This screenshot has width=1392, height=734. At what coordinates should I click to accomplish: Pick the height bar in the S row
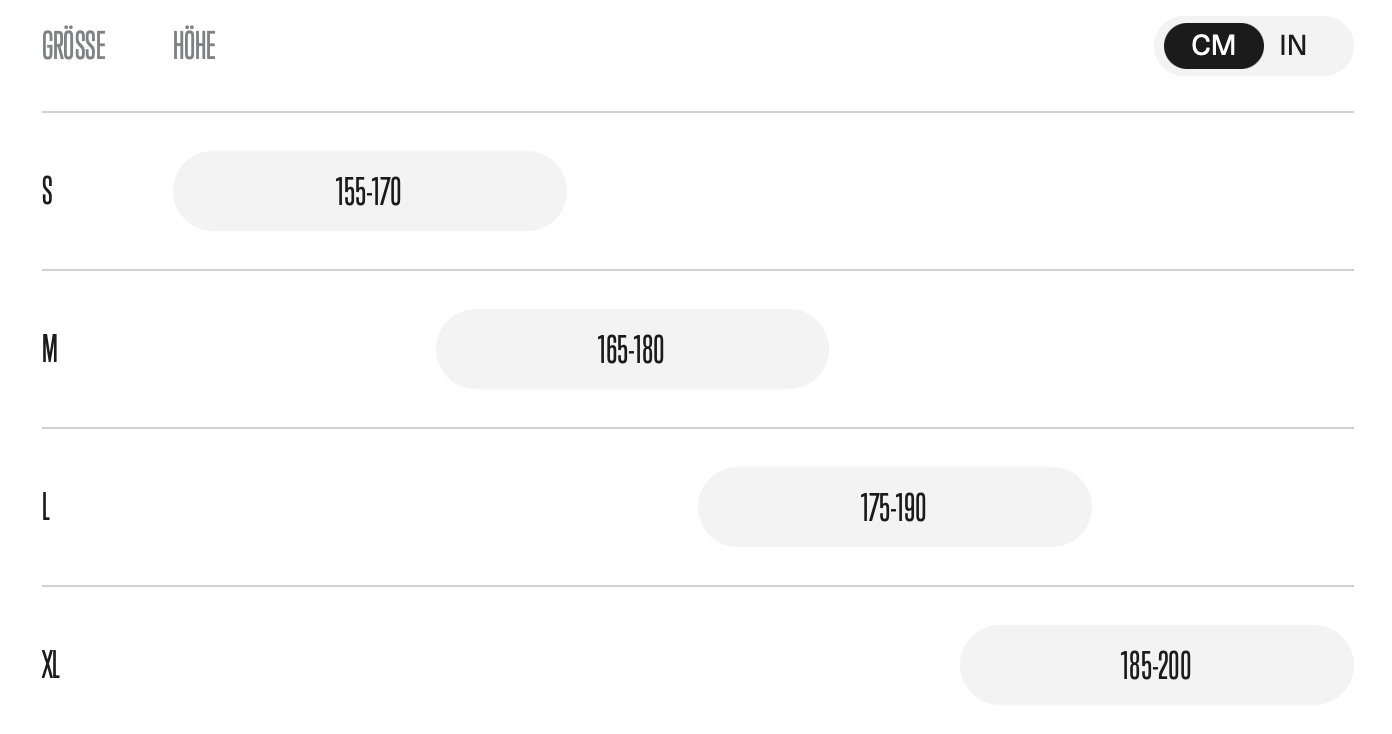370,191
